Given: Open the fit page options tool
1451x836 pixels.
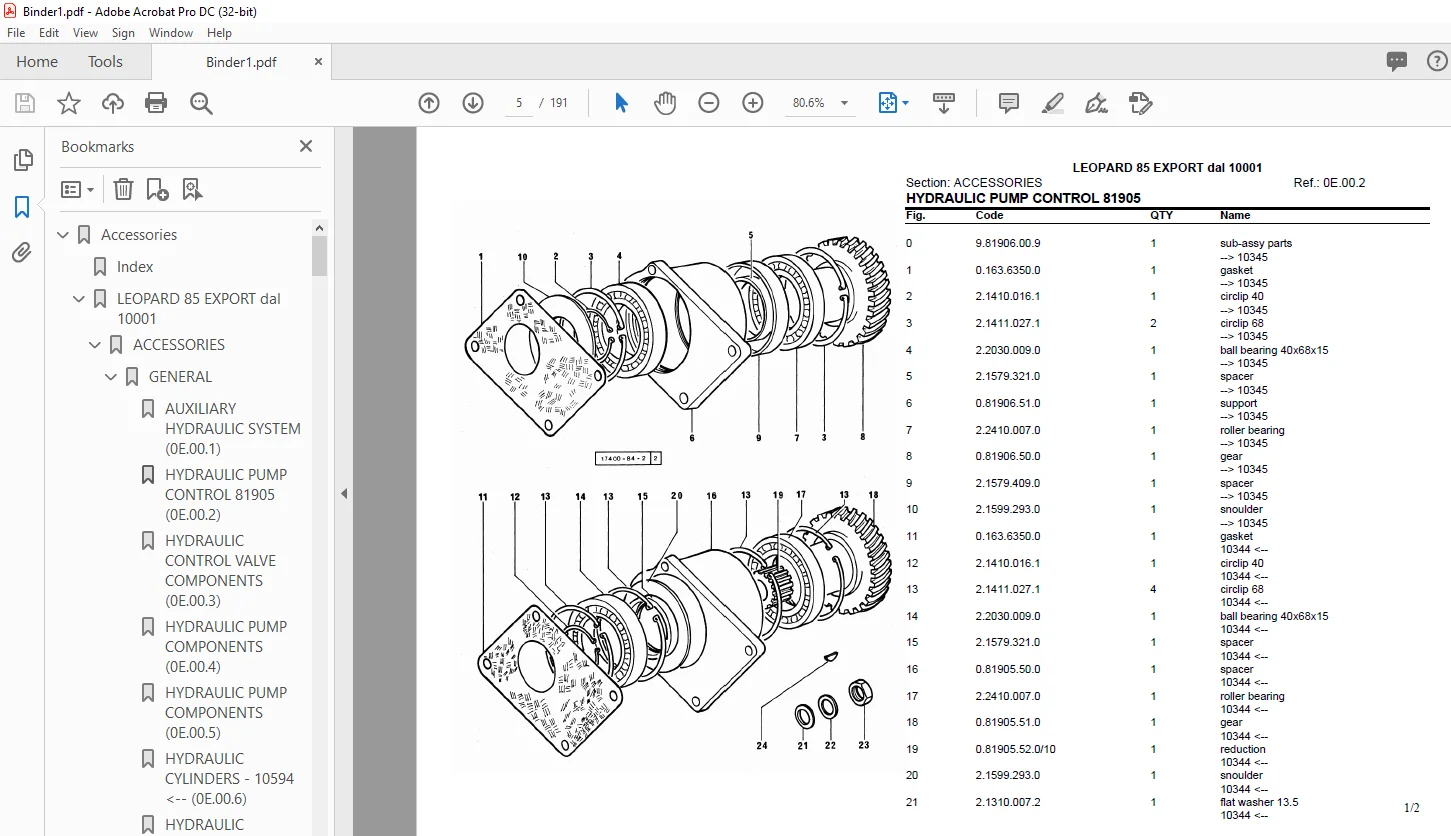Looking at the screenshot, I should pyautogui.click(x=893, y=103).
